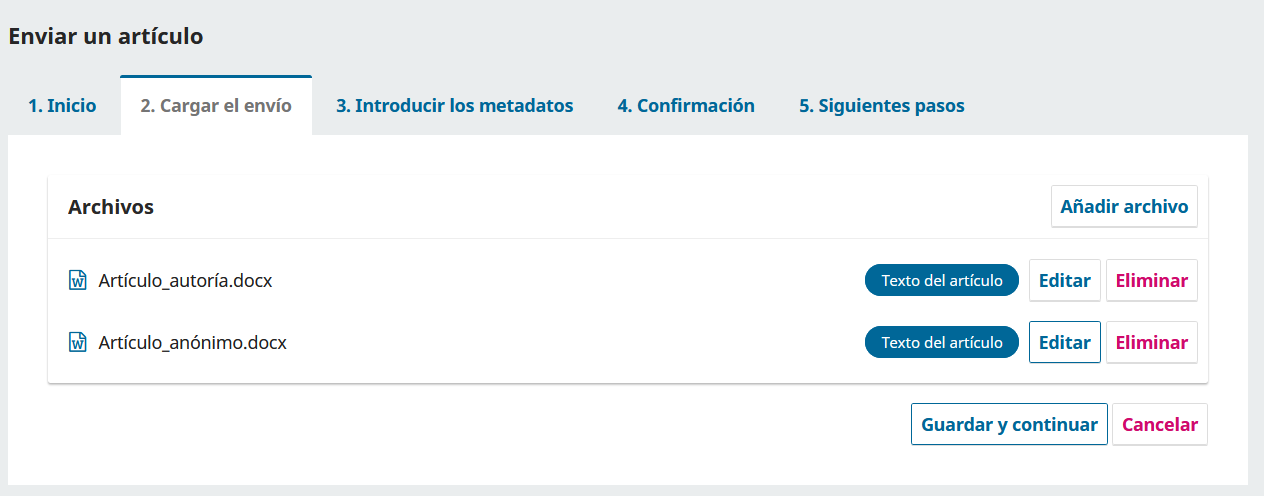Open the Artículo_autoría.docx file name
The image size is (1264, 496).
coord(185,280)
